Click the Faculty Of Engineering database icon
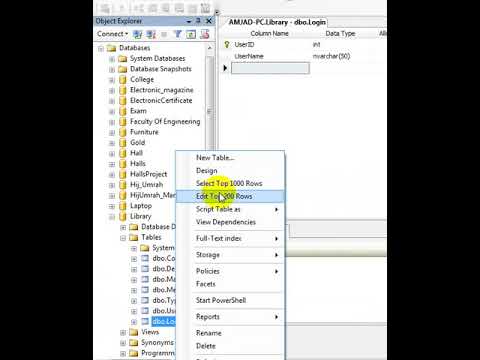Viewport: 480px width, 360px height. pyautogui.click(x=123, y=122)
